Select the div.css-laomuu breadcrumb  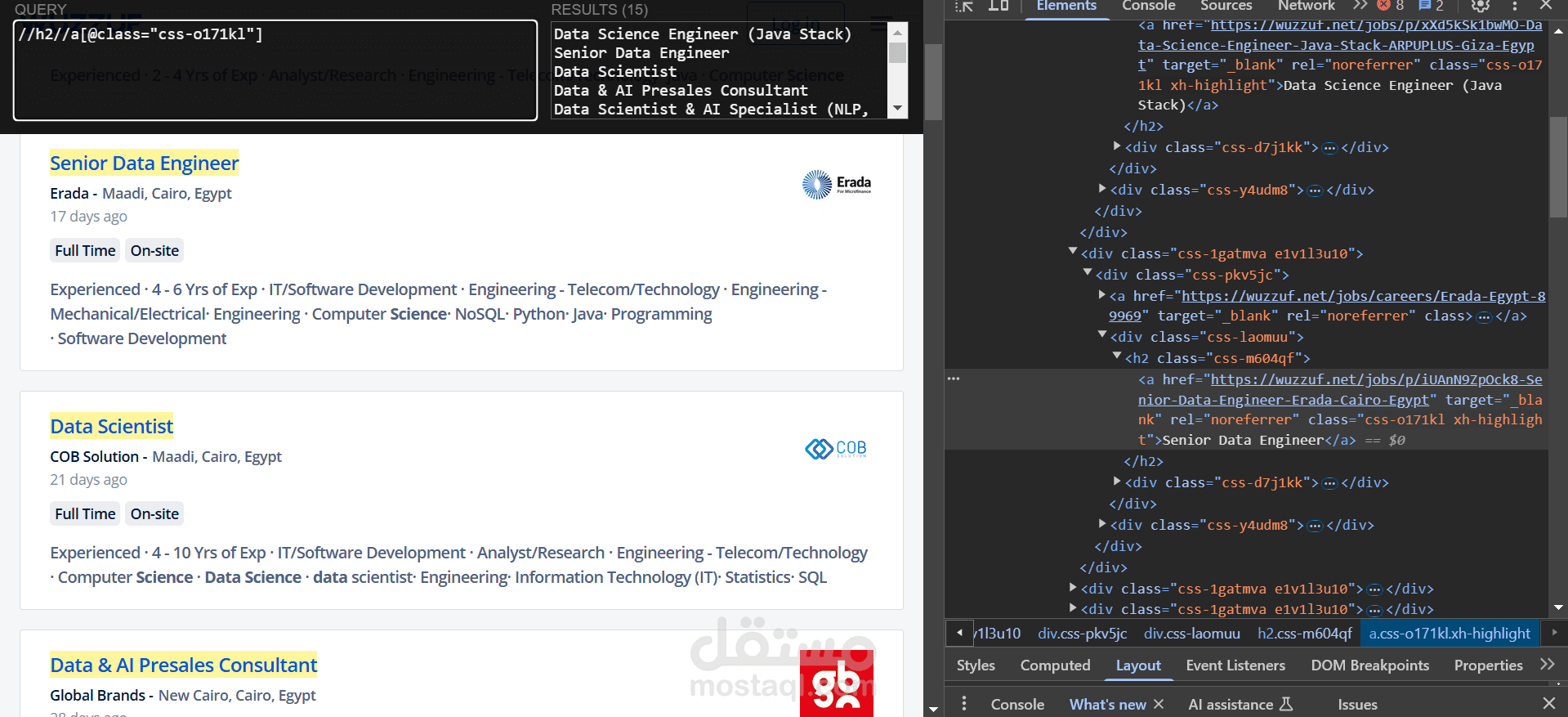[x=1191, y=634]
